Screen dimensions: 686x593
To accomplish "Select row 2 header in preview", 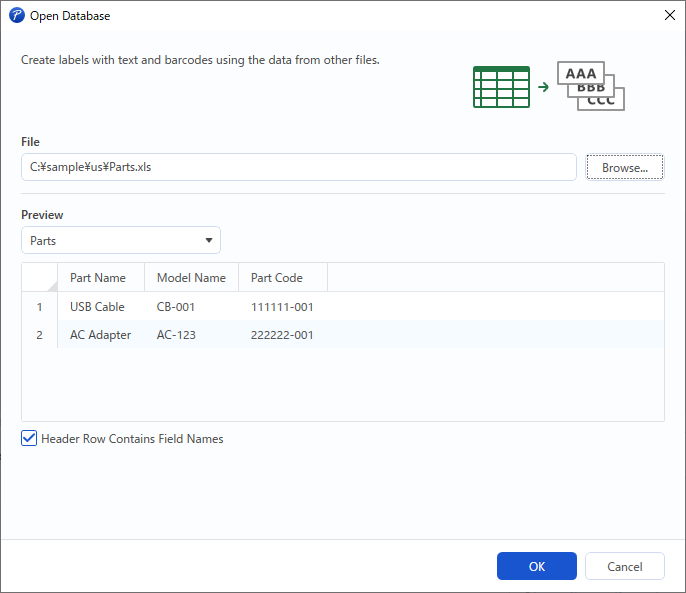I will (40, 335).
